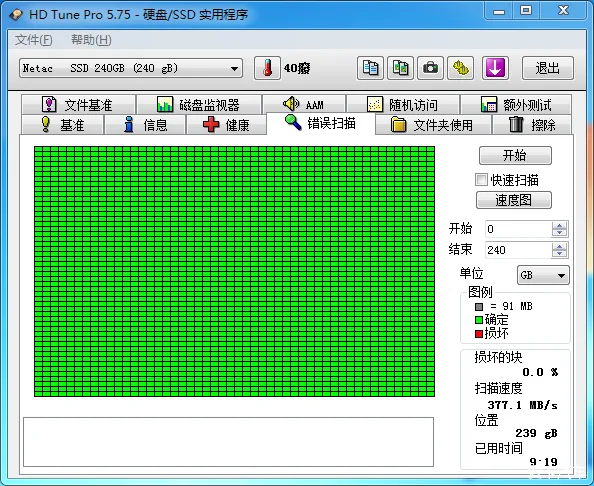Increase the 开始 start value with up arrow
The height and width of the screenshot is (486, 594).
(560, 226)
